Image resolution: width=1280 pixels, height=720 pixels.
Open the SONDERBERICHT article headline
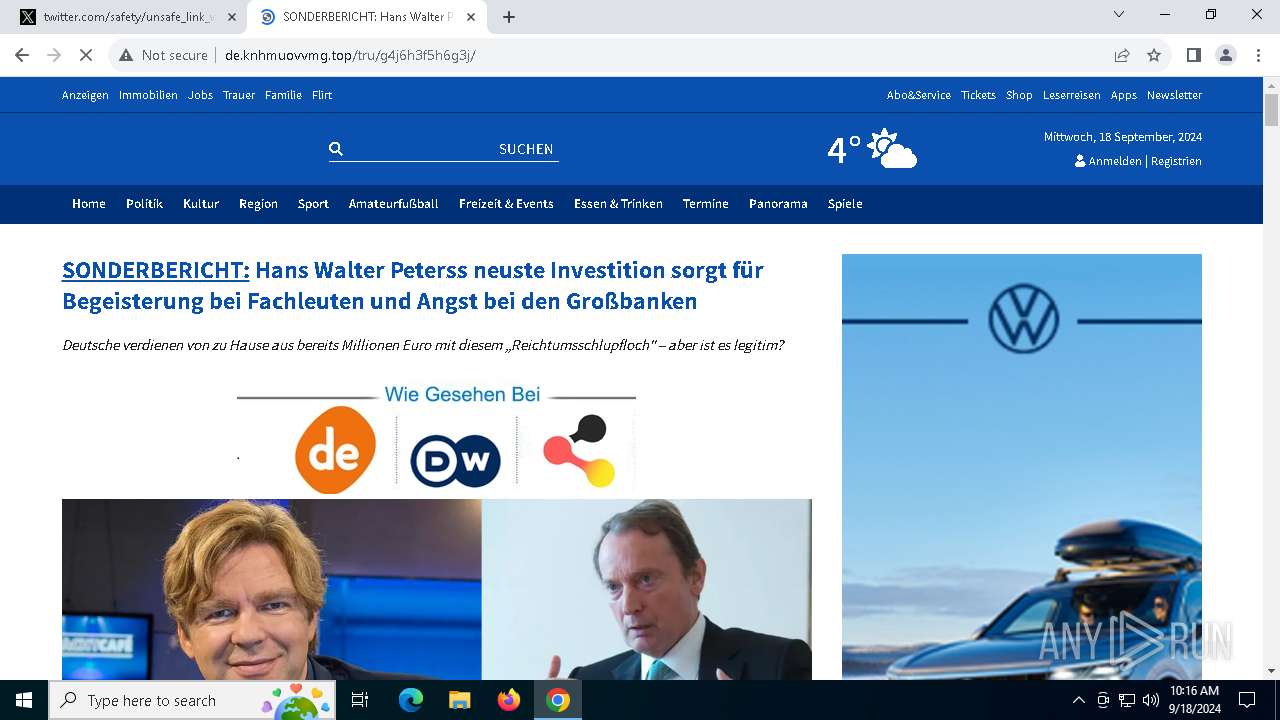click(x=413, y=285)
